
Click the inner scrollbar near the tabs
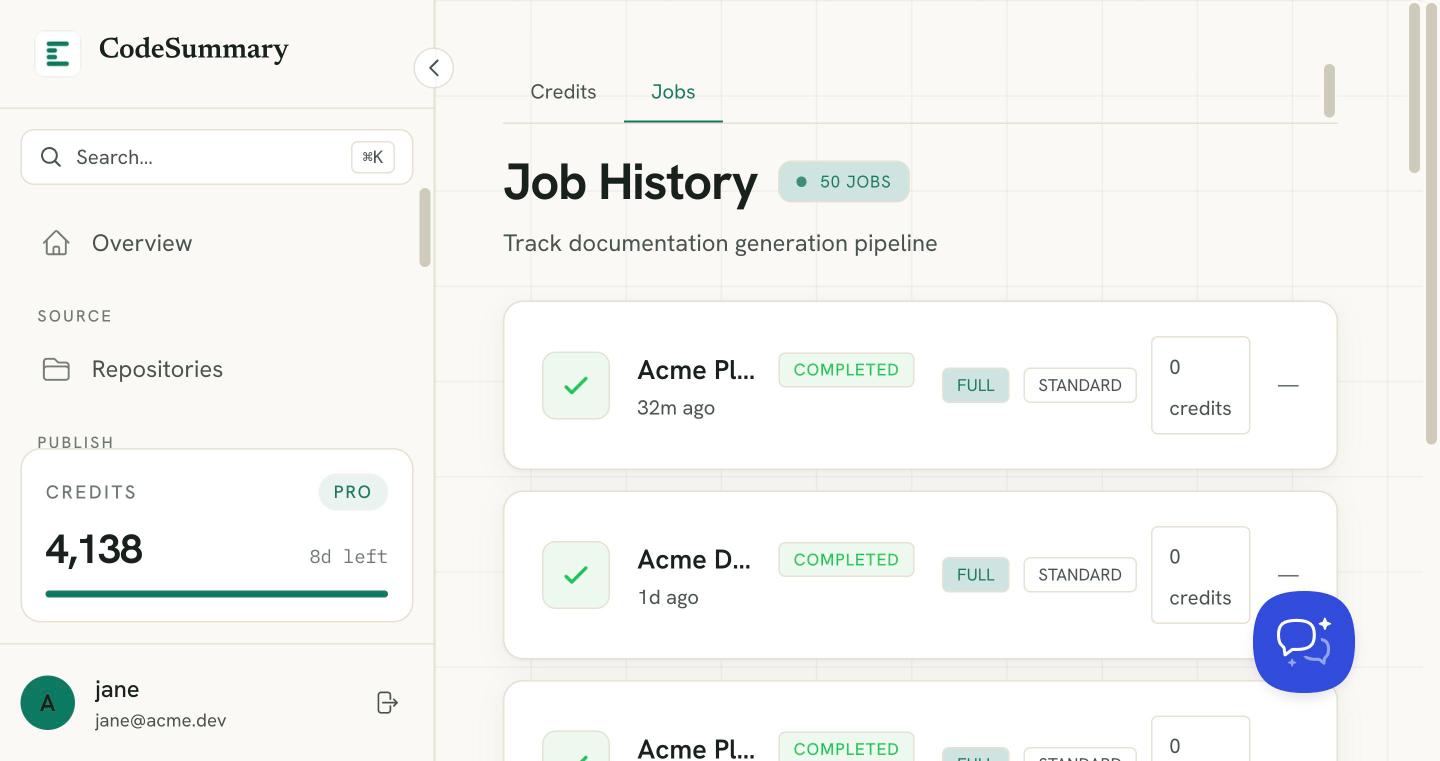point(1329,91)
